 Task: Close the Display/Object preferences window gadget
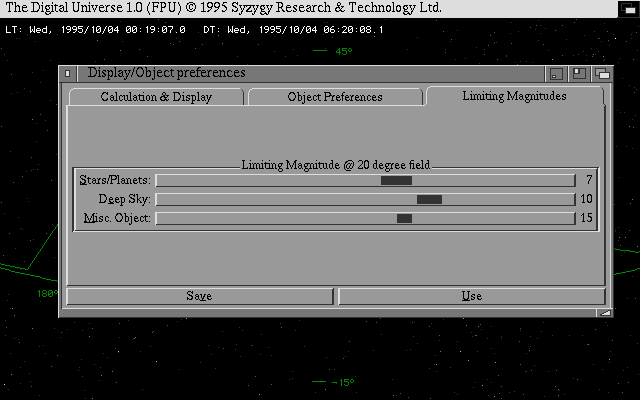67,73
